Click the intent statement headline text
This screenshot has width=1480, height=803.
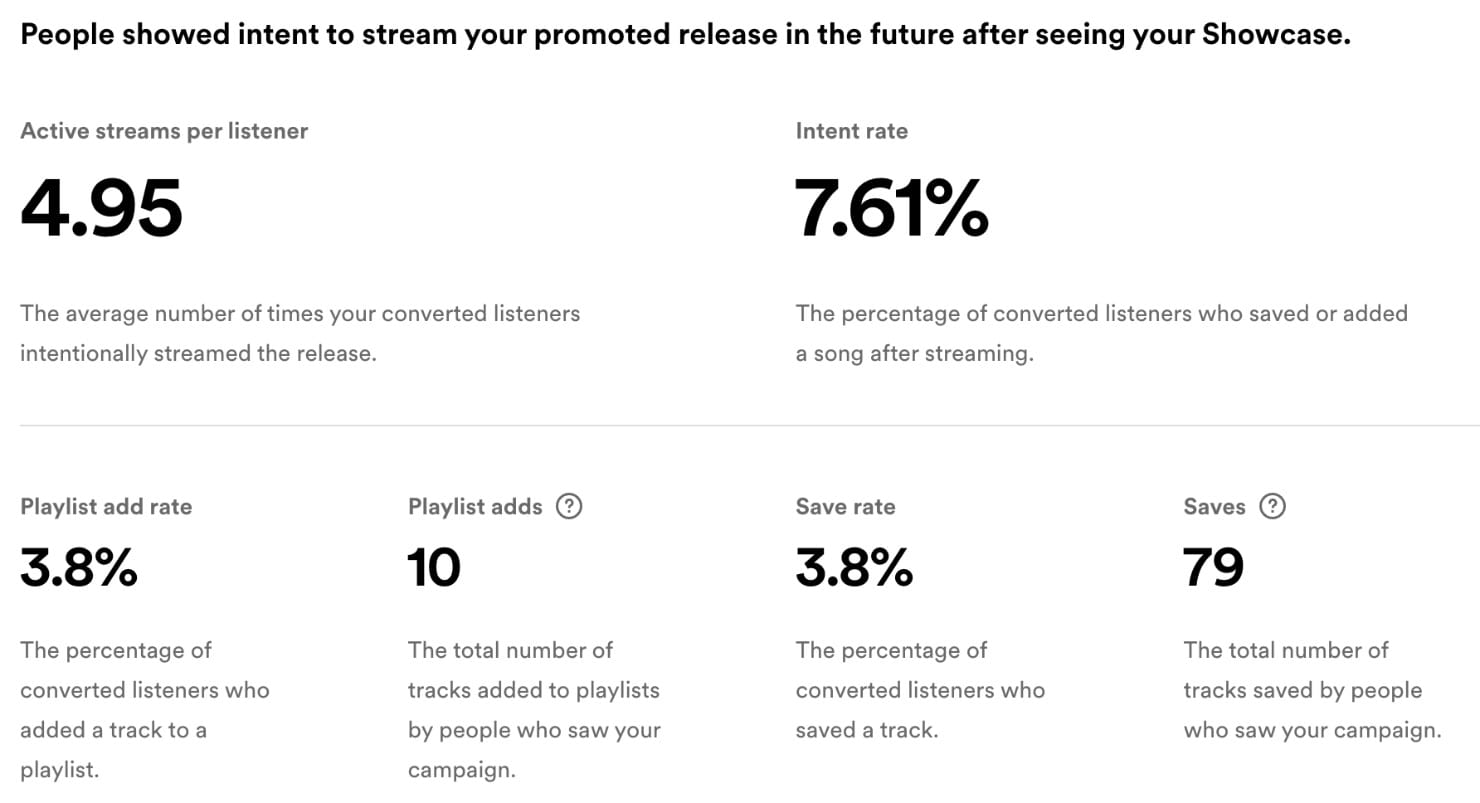click(684, 33)
